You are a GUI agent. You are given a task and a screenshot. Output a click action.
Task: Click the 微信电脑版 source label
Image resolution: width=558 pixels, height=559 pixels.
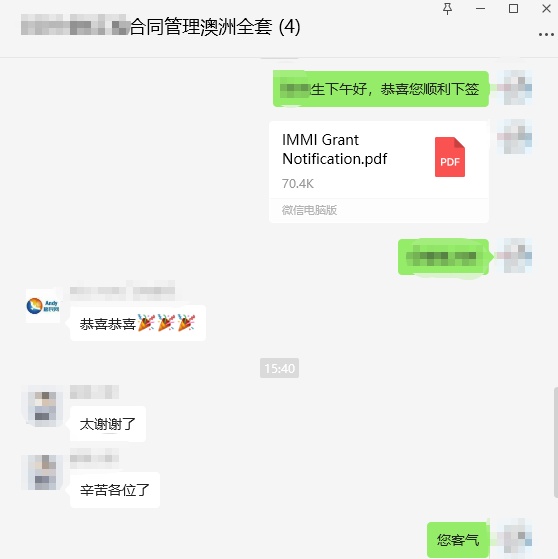coord(309,210)
